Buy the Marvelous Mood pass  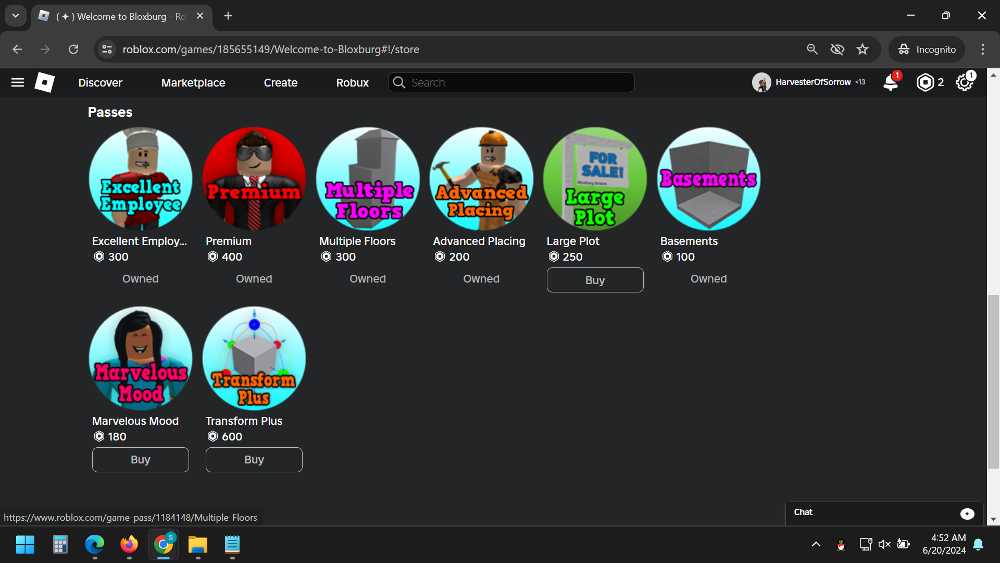[x=140, y=460]
